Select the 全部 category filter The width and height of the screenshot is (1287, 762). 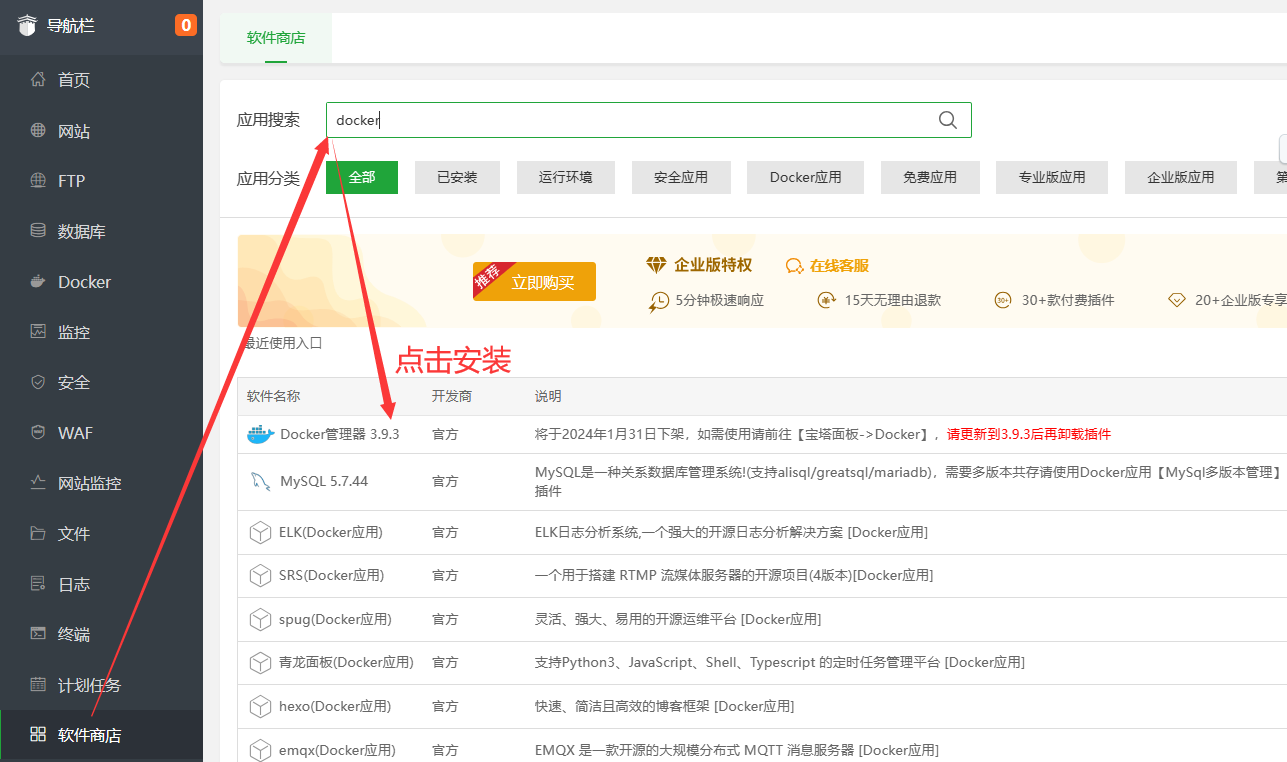[x=362, y=177]
